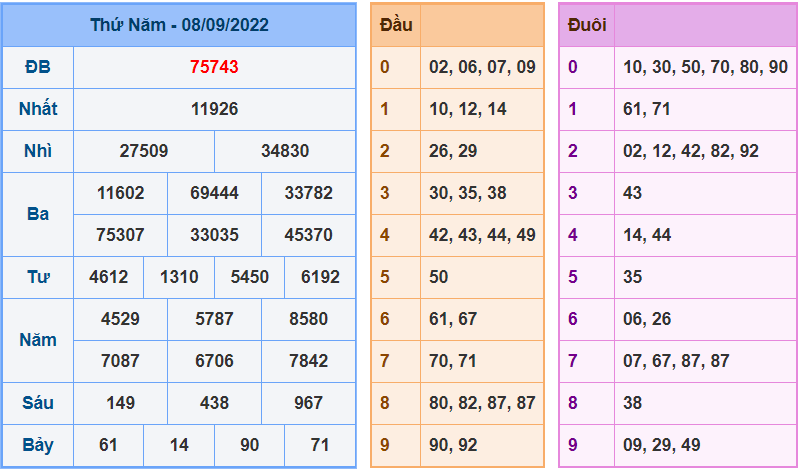Click the Nhất prize number 11926
This screenshot has width=798, height=469.
[214, 109]
